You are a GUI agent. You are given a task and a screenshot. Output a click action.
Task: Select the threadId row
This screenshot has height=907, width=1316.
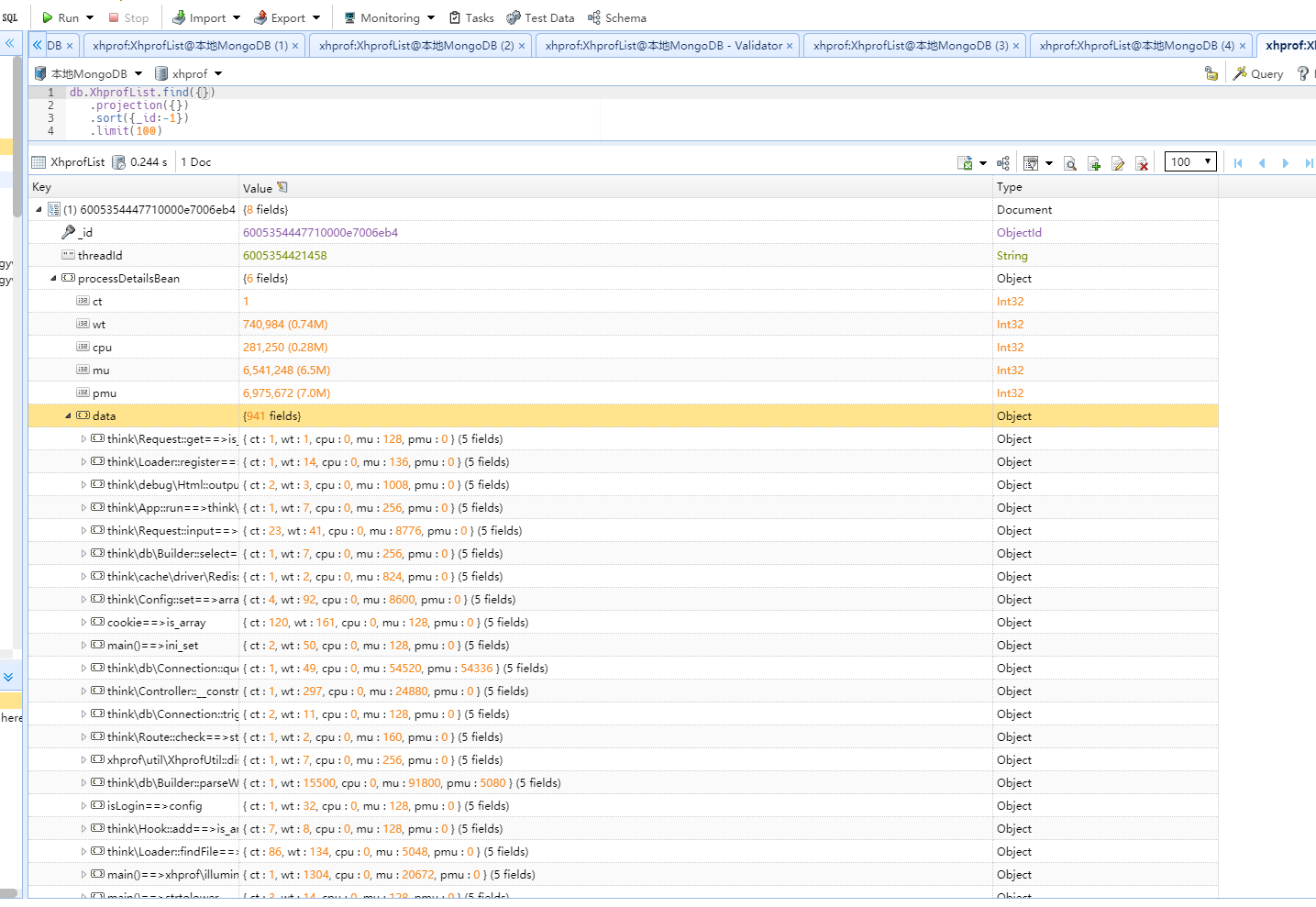(x=624, y=256)
